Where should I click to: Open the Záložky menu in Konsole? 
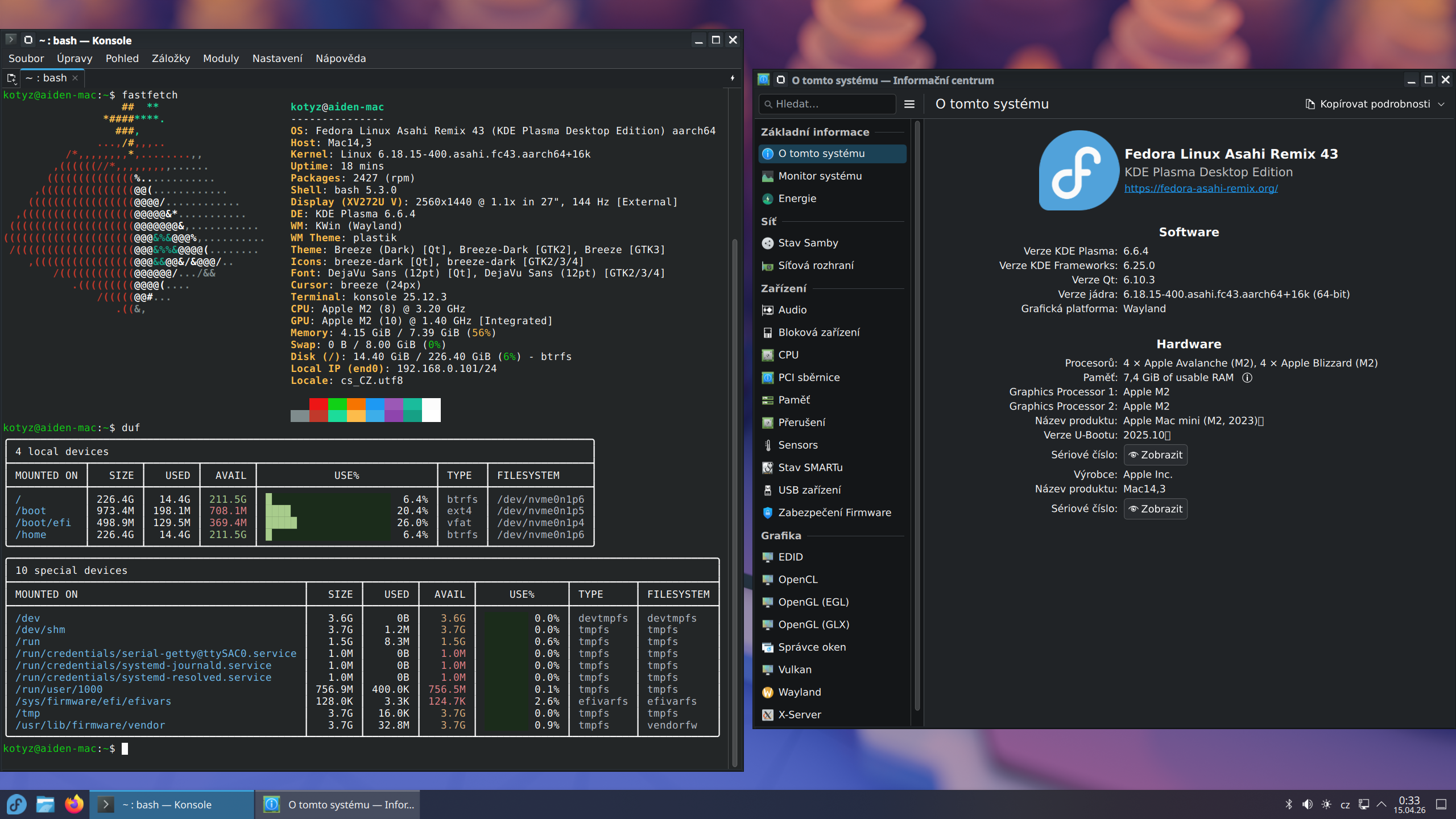(x=171, y=59)
